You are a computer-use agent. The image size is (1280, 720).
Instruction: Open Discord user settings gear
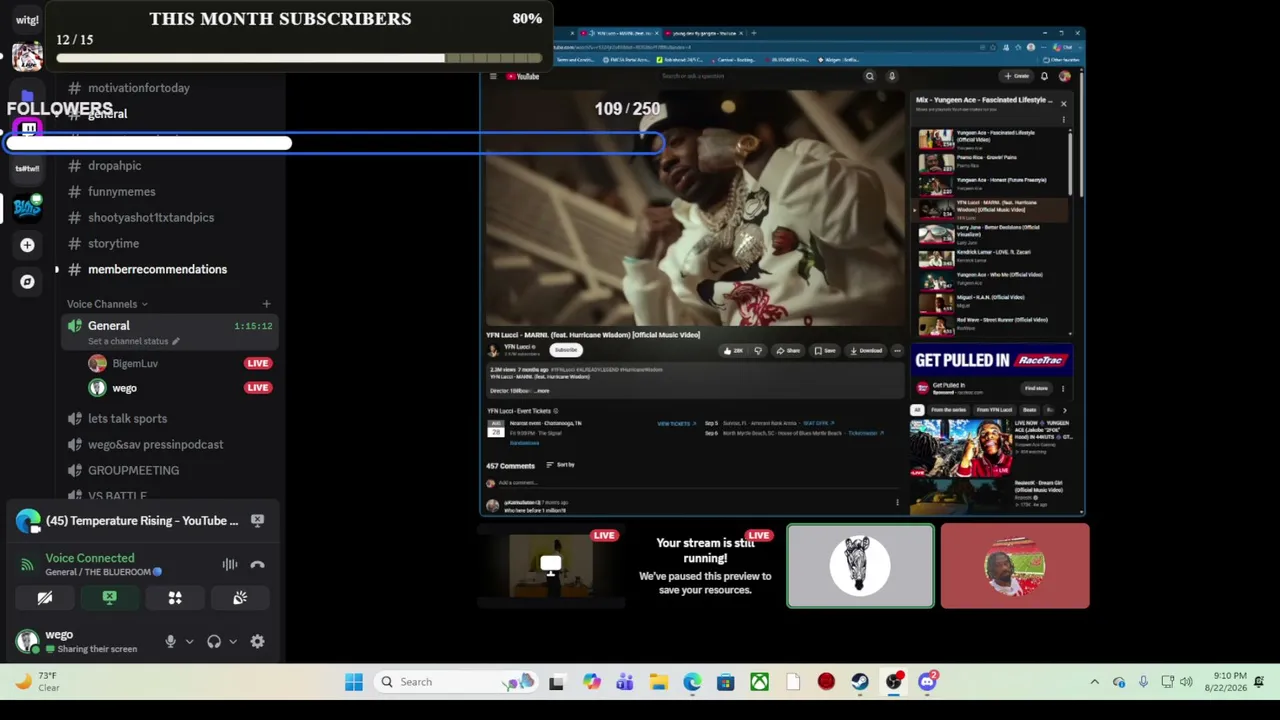(257, 642)
